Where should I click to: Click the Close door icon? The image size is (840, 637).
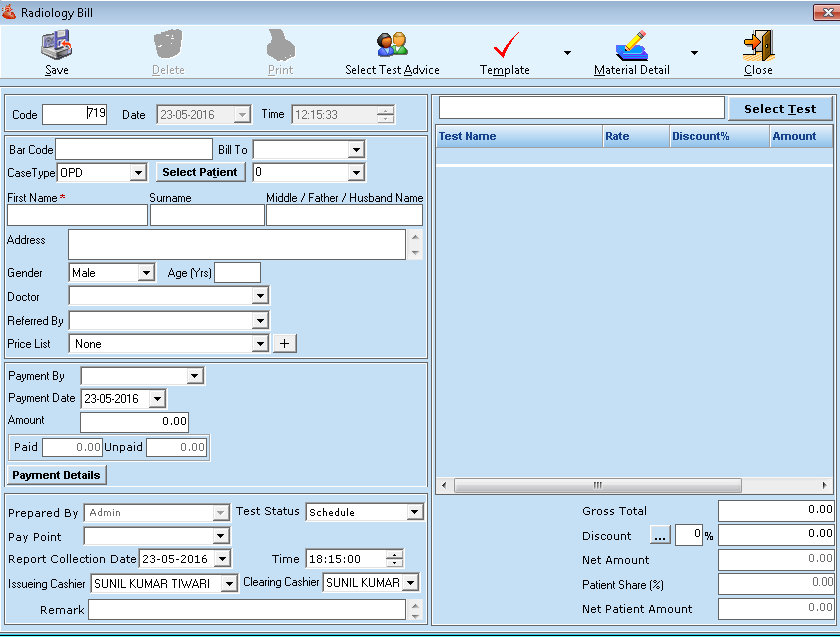[x=758, y=46]
